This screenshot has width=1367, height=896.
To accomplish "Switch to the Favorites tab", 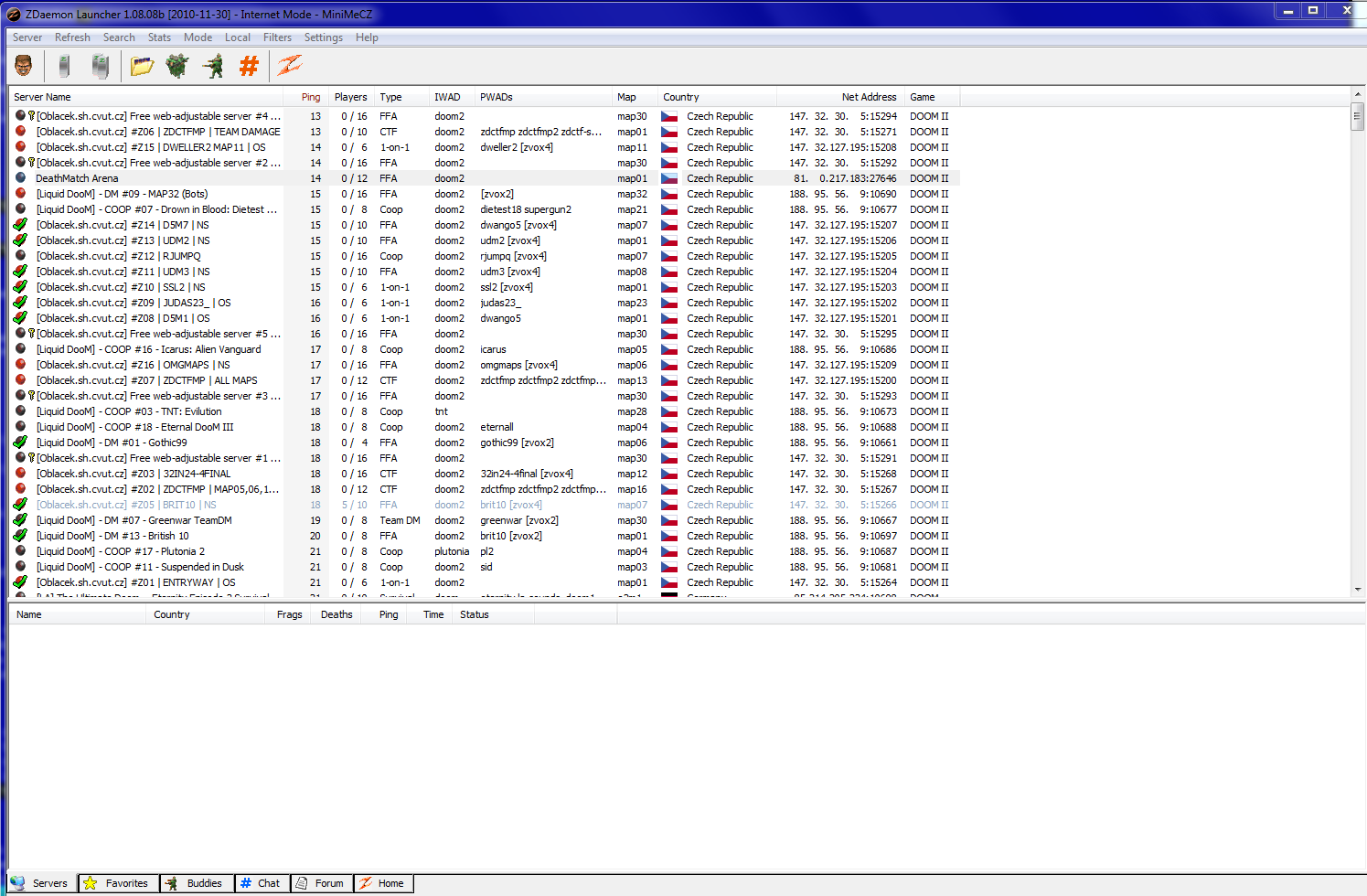I will 117,883.
